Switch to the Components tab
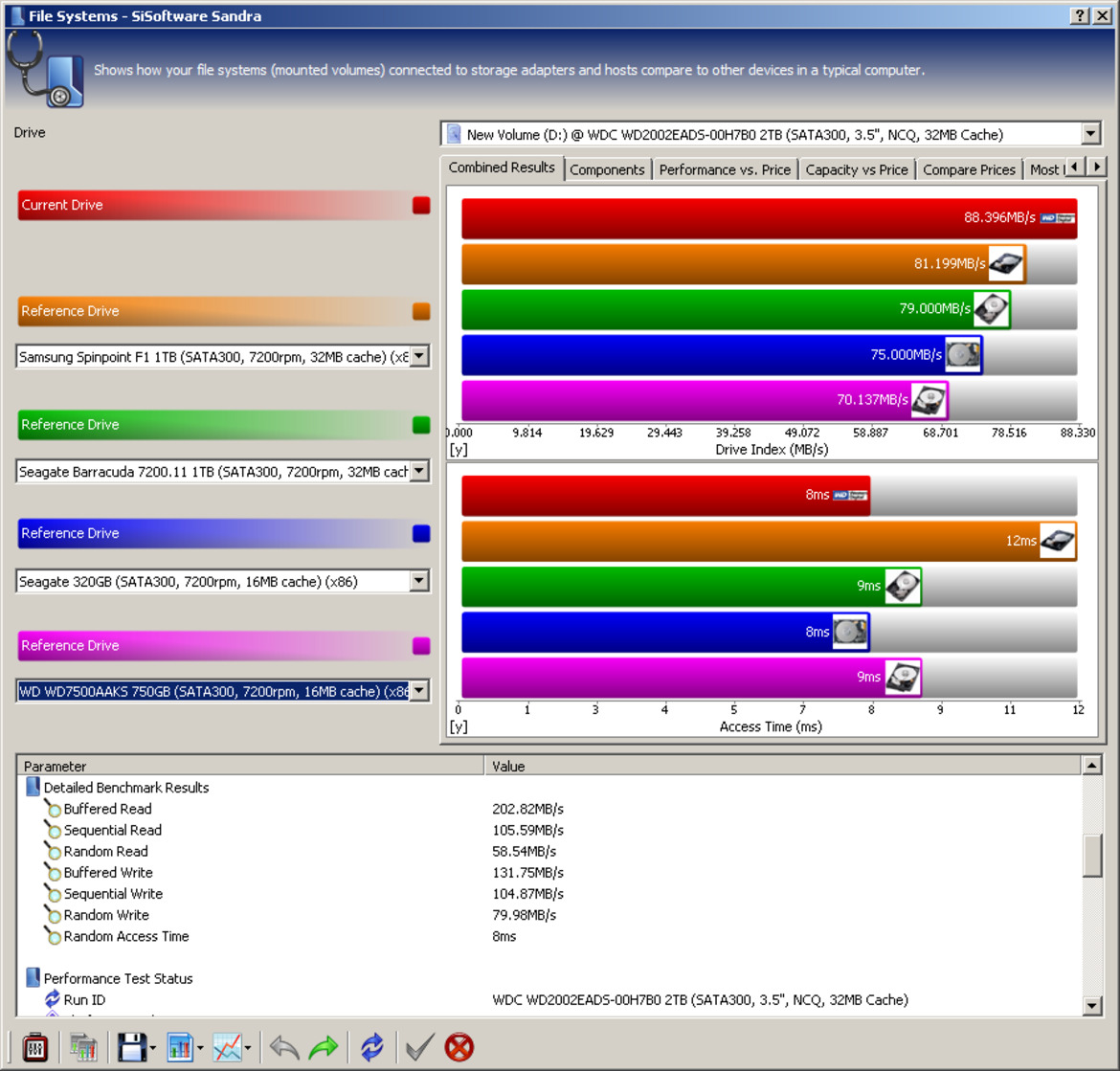Image resolution: width=1120 pixels, height=1071 pixels. (x=607, y=170)
